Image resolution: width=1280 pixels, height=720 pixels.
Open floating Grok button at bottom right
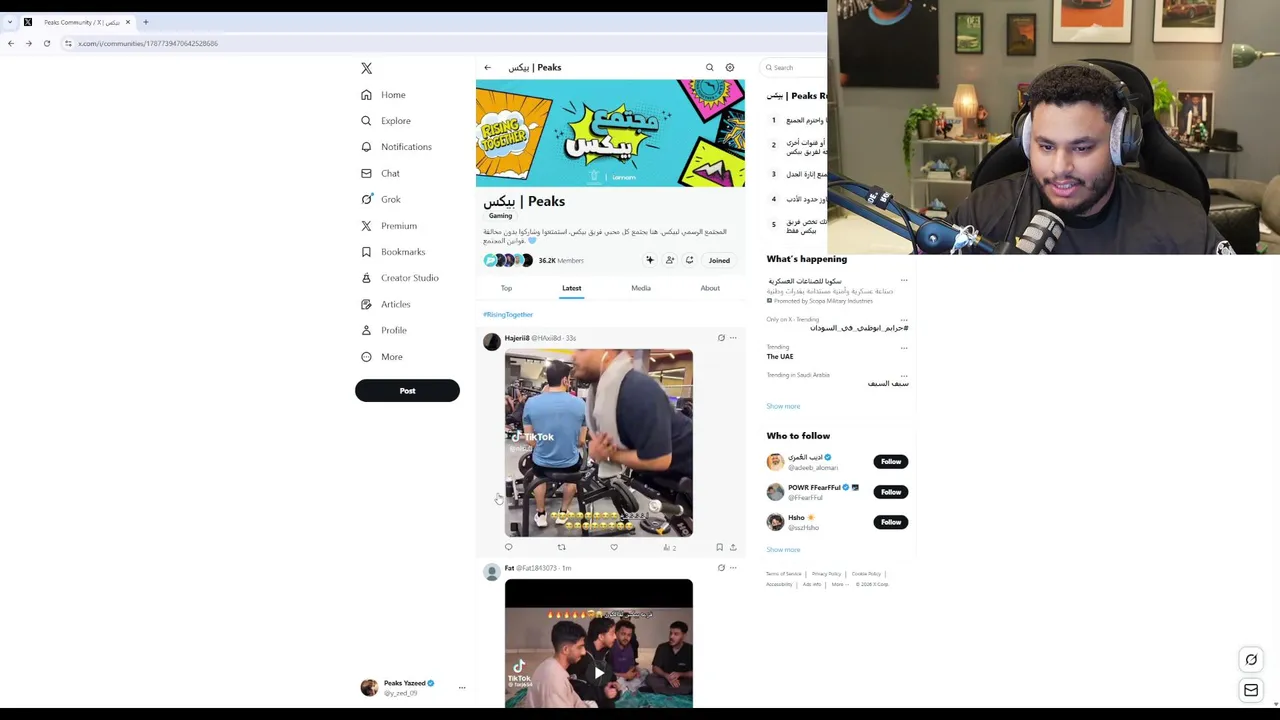click(x=1251, y=660)
